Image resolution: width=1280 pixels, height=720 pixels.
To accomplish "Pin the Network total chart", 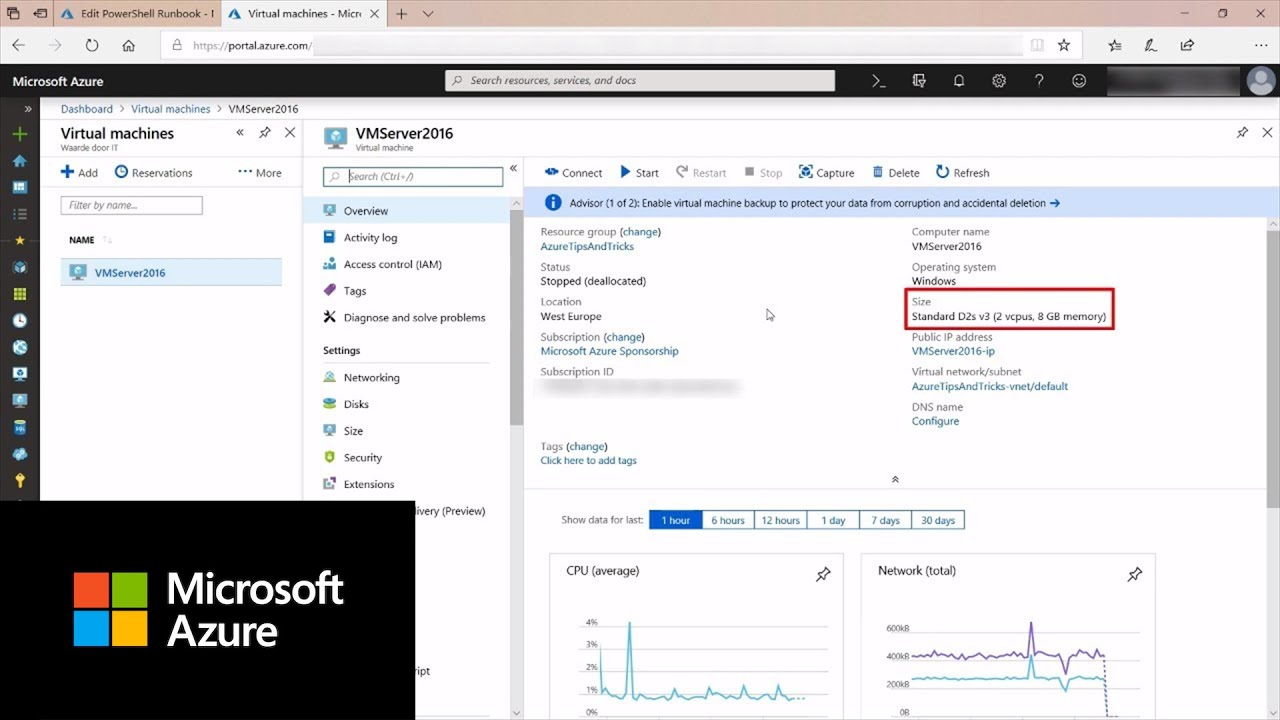I will [x=1135, y=574].
